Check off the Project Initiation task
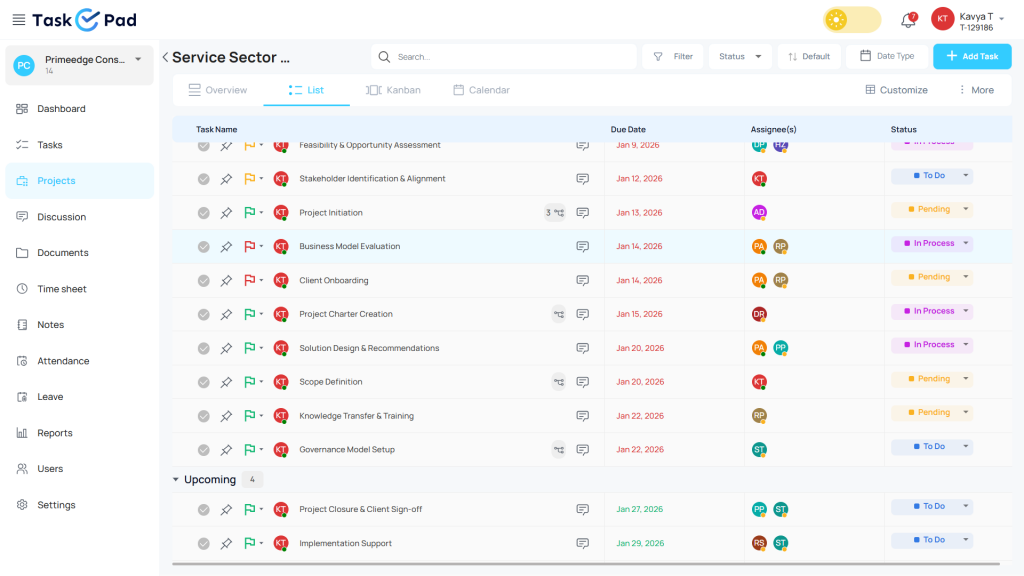The width and height of the screenshot is (1024, 576). [203, 213]
